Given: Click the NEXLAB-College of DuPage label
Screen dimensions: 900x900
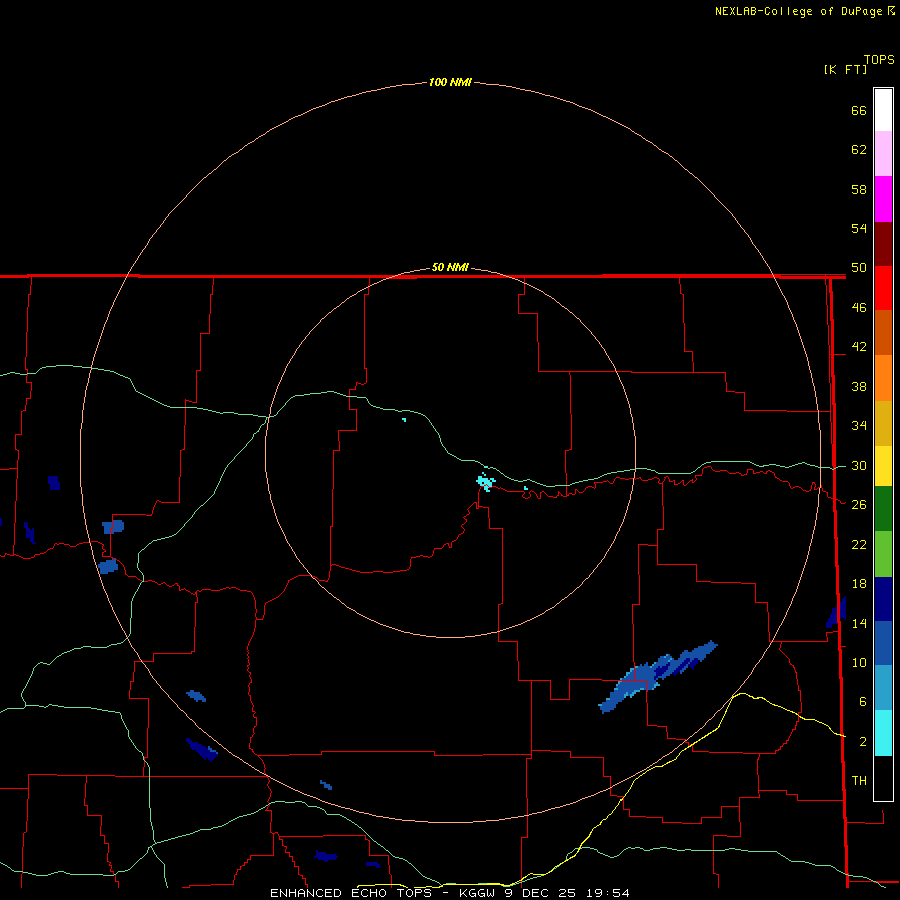Looking at the screenshot, I should pyautogui.click(x=804, y=11).
